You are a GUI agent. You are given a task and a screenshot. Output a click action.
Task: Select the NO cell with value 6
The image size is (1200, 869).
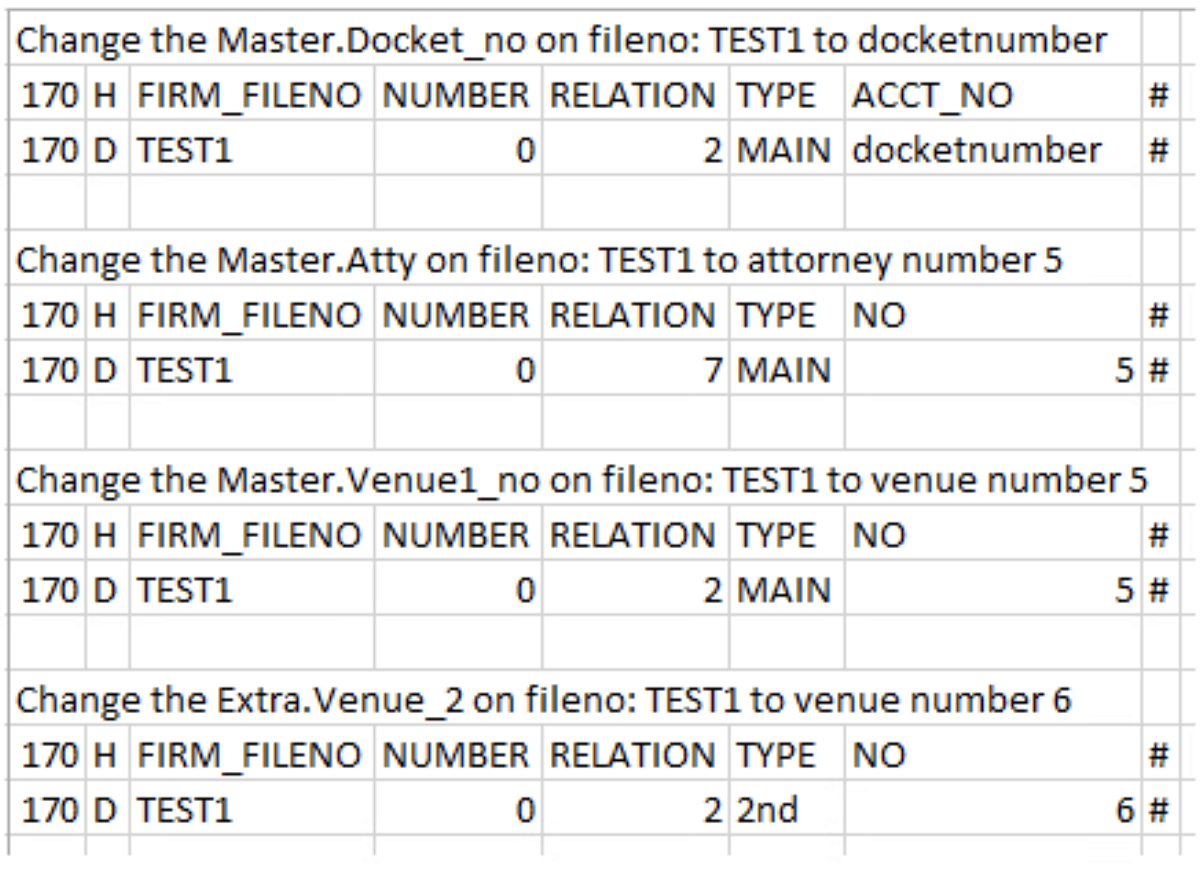pyautogui.click(x=1125, y=810)
